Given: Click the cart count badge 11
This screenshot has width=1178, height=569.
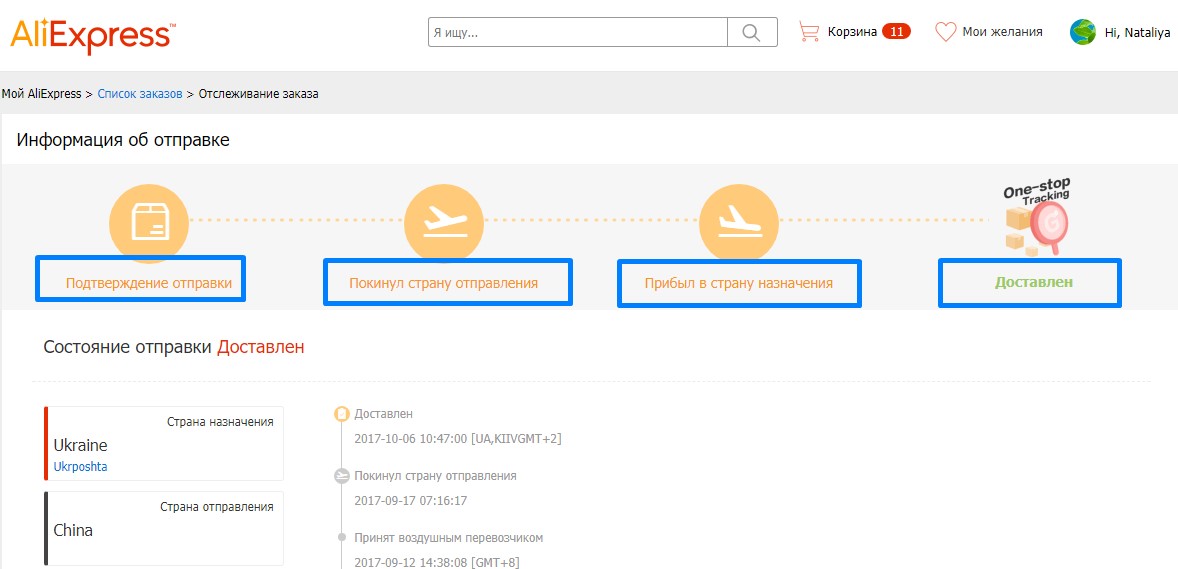Looking at the screenshot, I should [896, 32].
